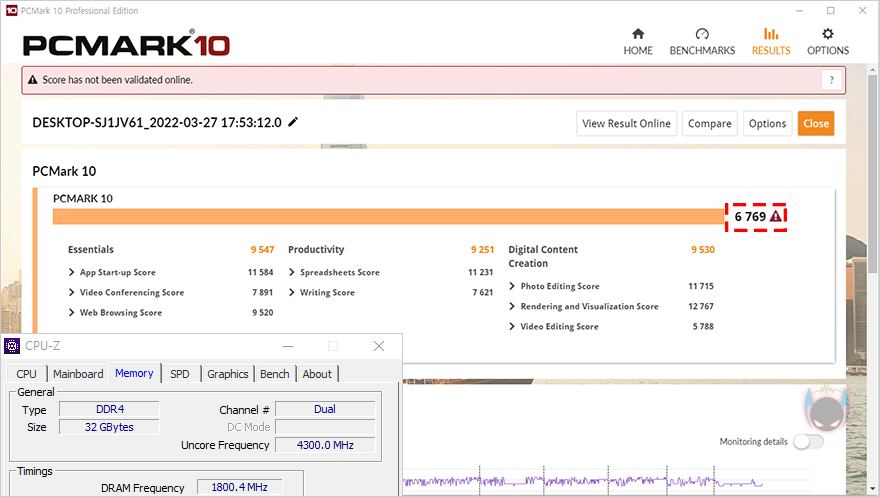
Task: Open Graphics tab in CPU-Z
Action: (227, 374)
